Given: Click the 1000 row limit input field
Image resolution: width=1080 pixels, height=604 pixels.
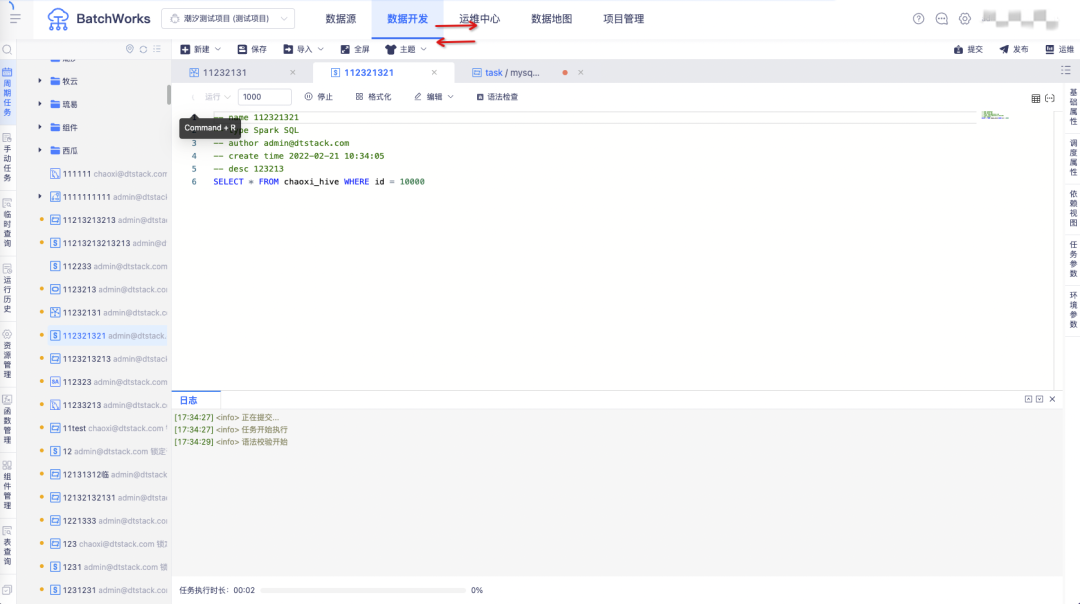Looking at the screenshot, I should (x=264, y=96).
